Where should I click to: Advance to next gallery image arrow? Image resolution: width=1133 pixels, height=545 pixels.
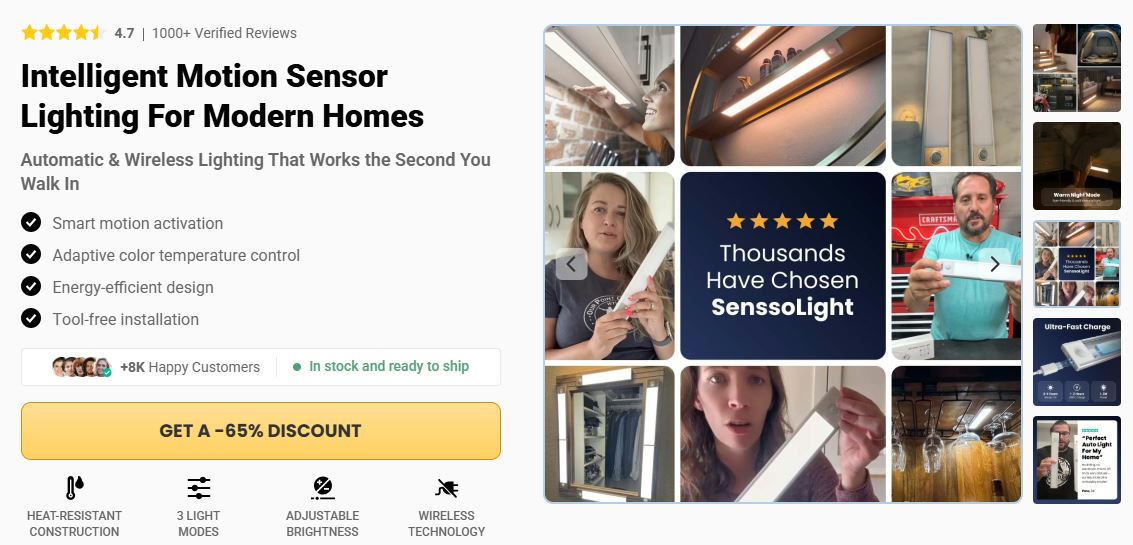(x=995, y=264)
